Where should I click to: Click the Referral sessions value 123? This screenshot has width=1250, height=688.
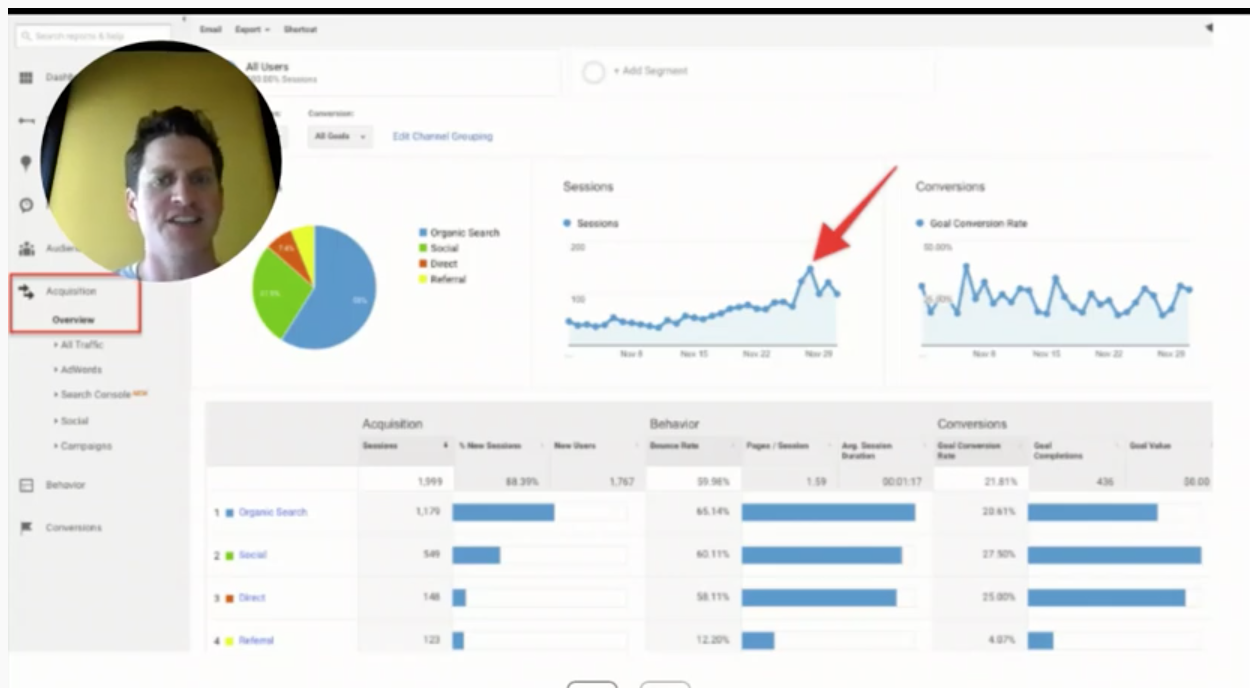[431, 641]
